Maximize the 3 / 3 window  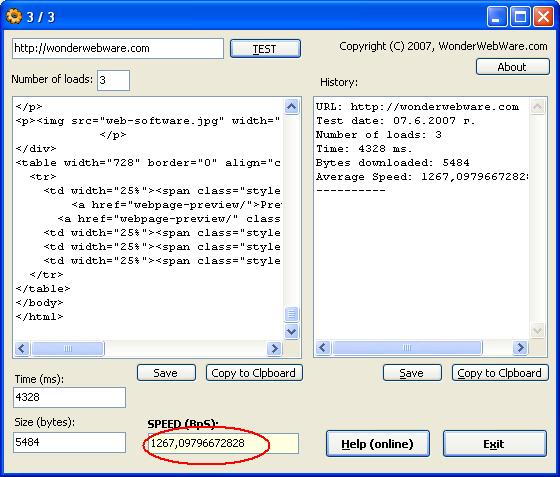pos(520,17)
